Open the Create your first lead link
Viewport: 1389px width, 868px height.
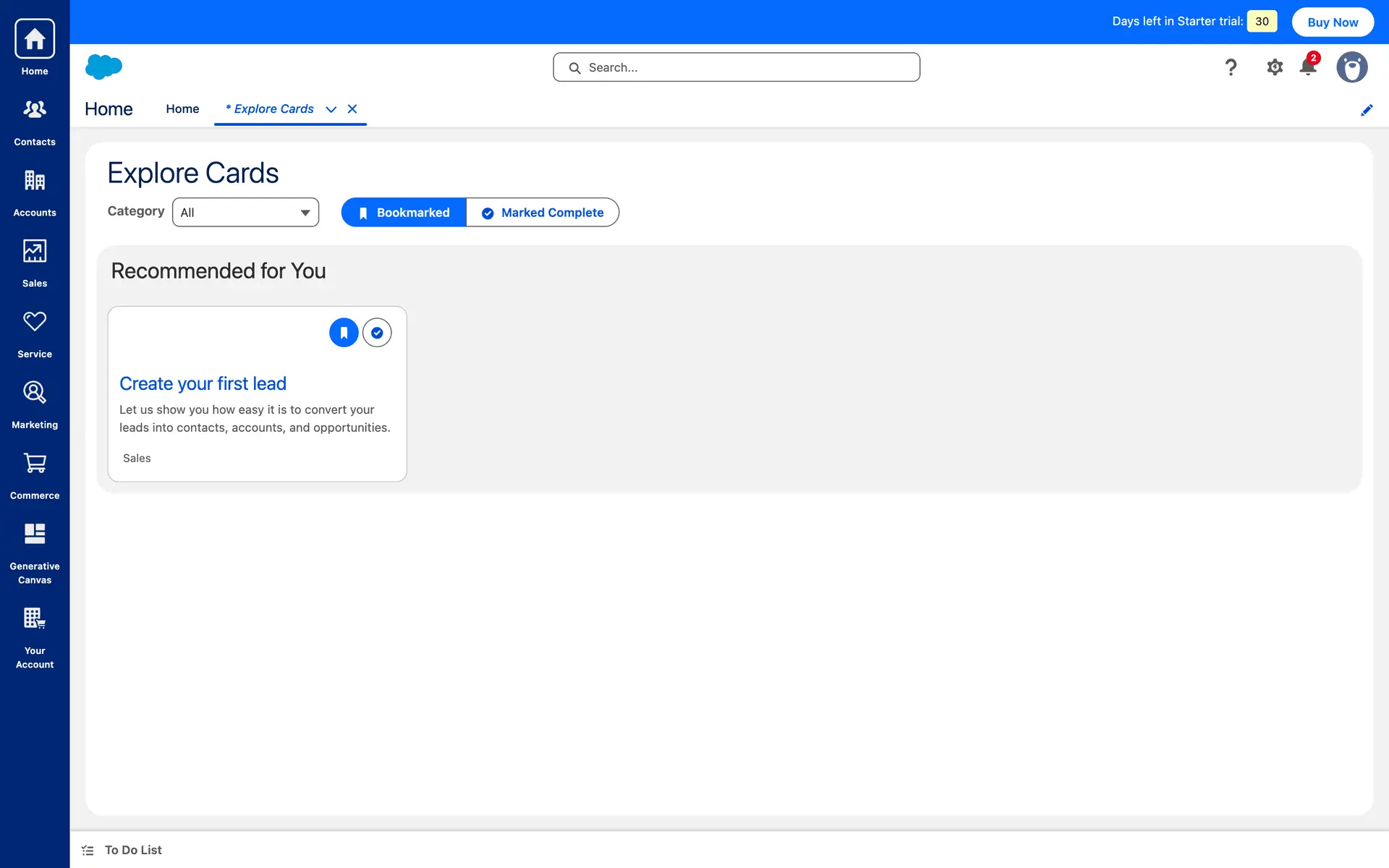click(x=203, y=383)
